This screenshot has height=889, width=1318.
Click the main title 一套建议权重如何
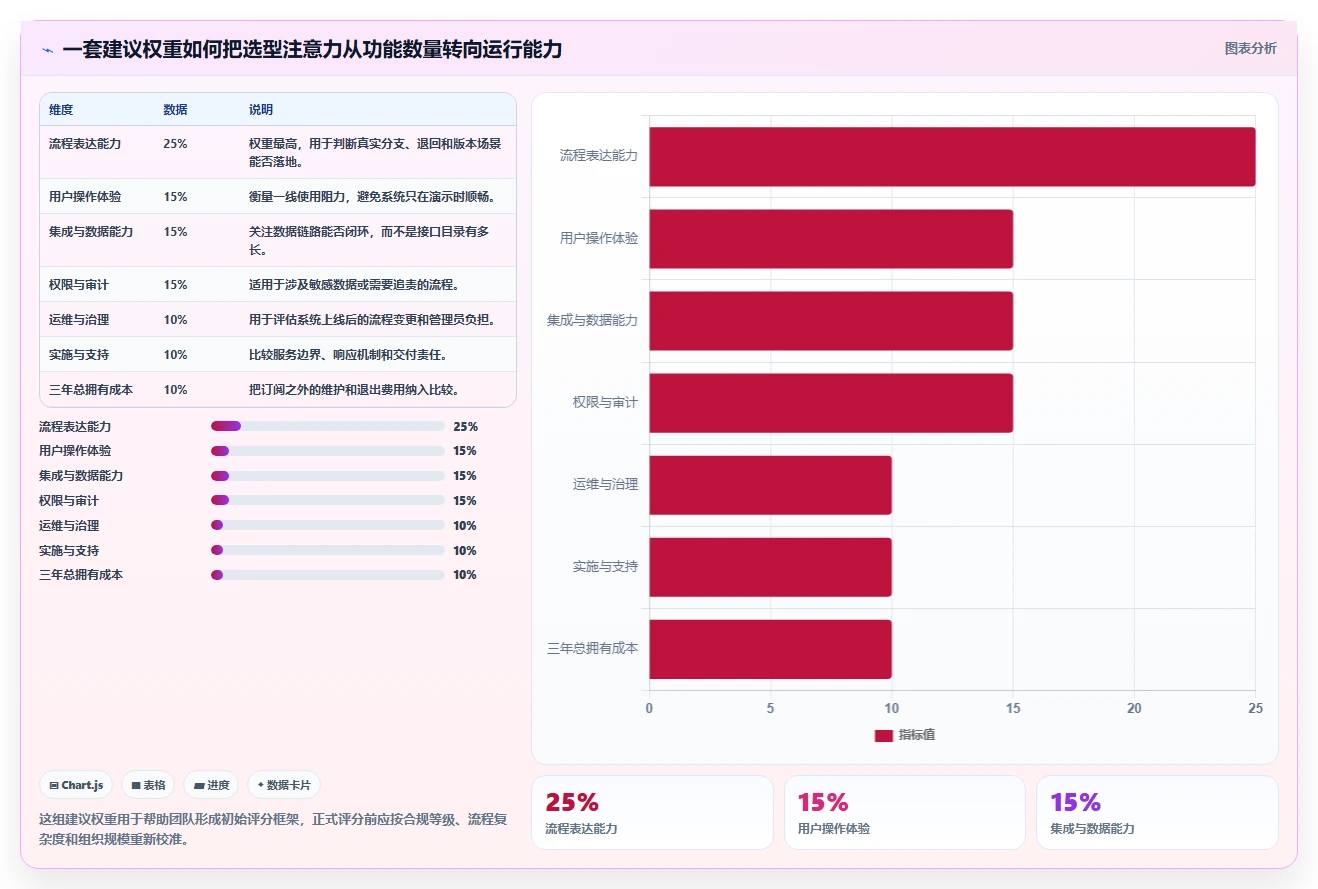point(312,49)
